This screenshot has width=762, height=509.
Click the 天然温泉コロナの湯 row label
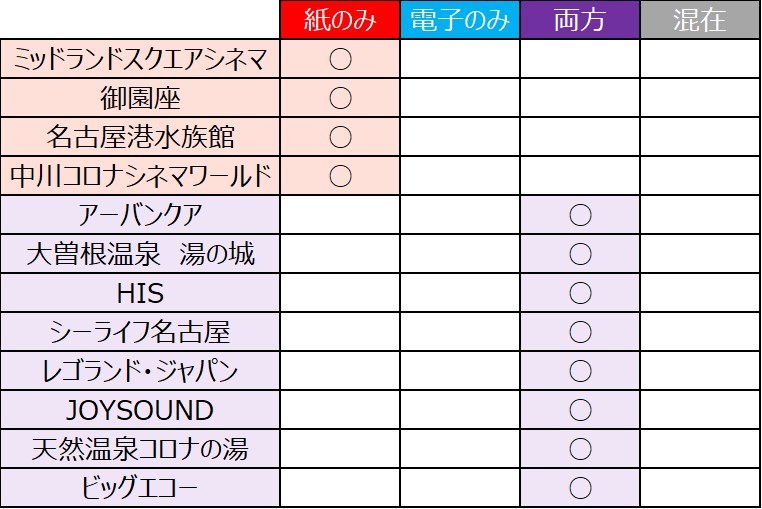141,449
